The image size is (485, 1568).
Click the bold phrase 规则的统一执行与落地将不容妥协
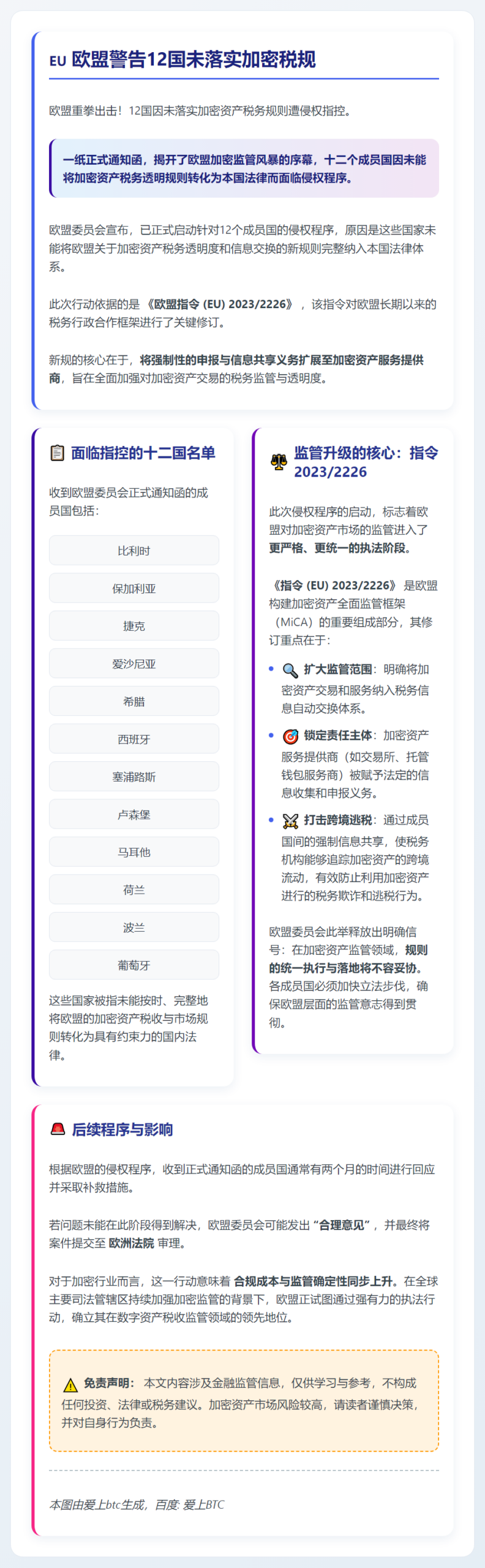[x=348, y=959]
